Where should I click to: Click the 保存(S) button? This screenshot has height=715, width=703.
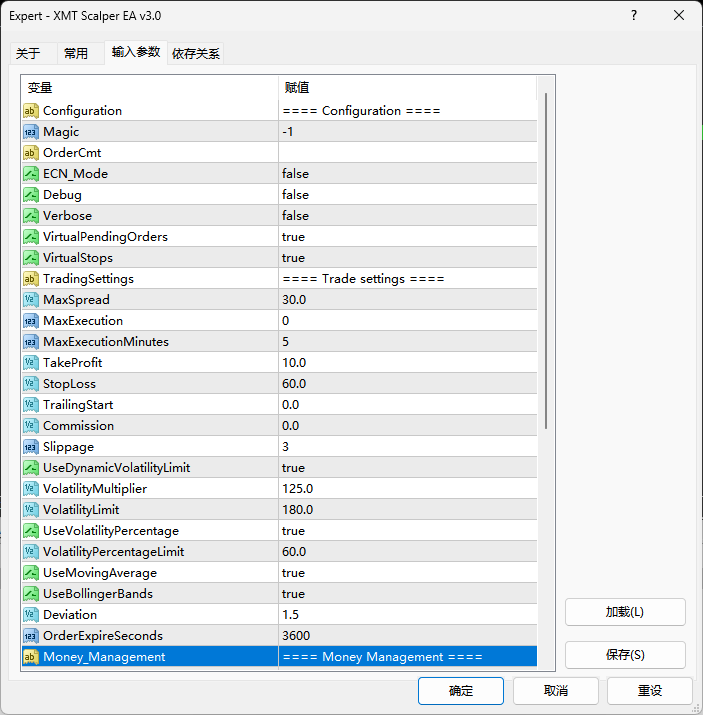(625, 655)
